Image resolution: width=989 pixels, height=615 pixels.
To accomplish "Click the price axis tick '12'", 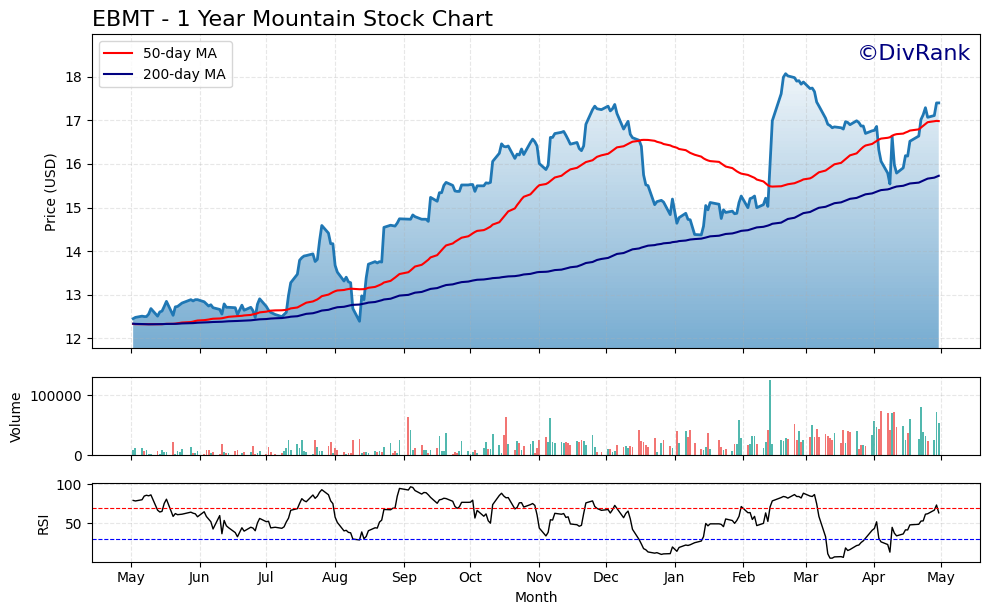I will coord(74,339).
